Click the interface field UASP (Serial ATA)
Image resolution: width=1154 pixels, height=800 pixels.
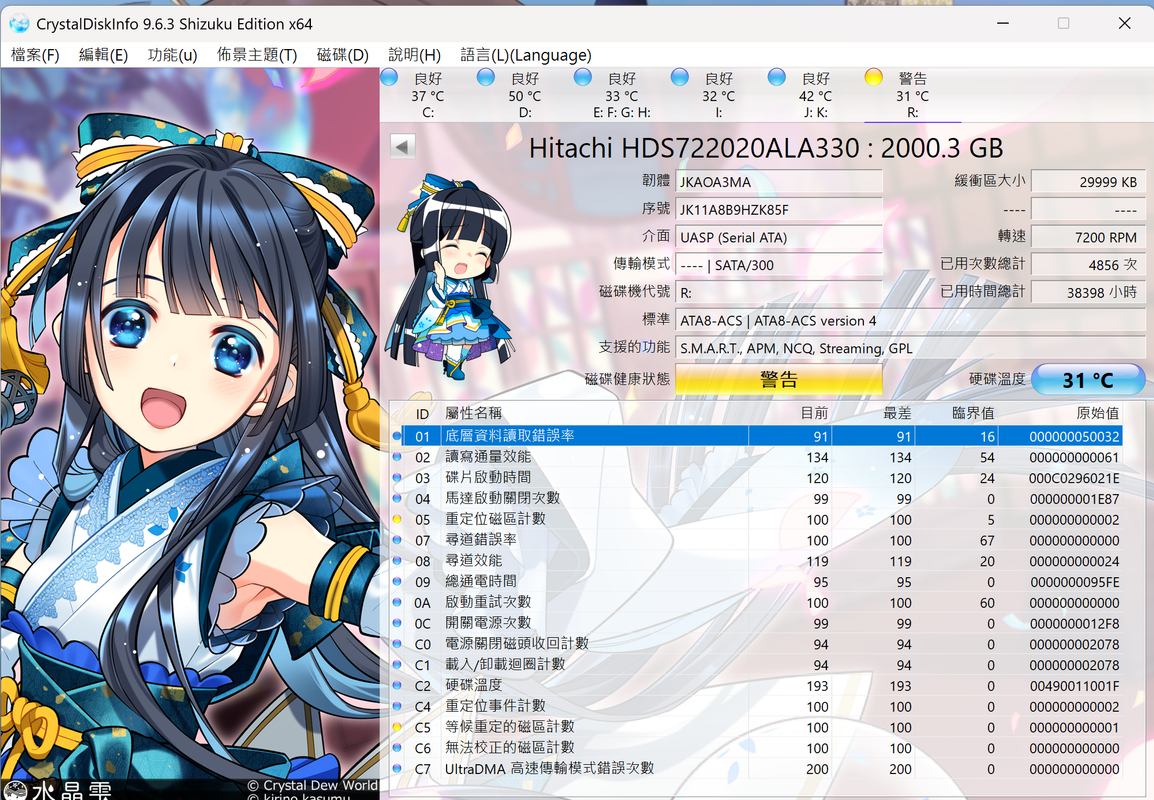pos(779,237)
